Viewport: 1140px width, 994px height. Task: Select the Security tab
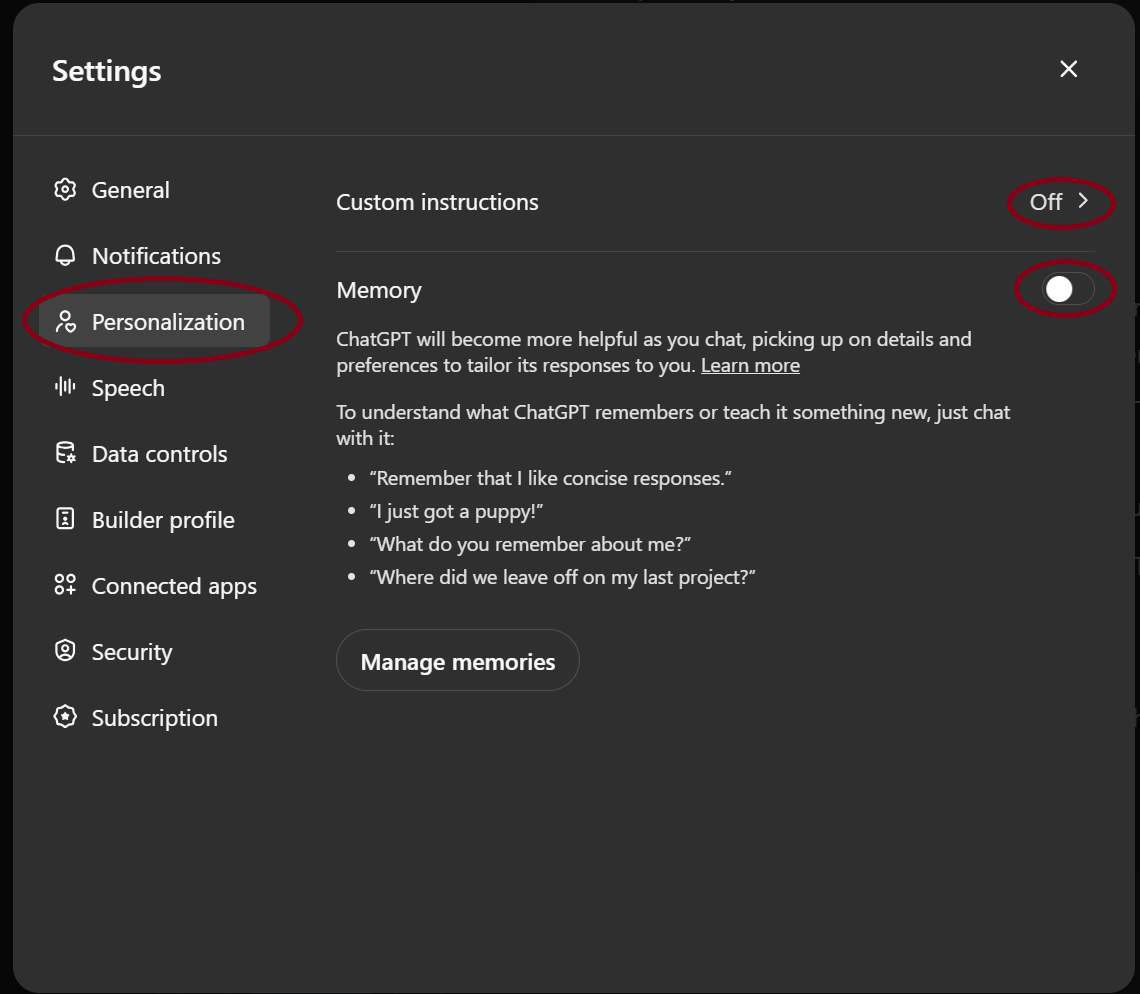154,652
